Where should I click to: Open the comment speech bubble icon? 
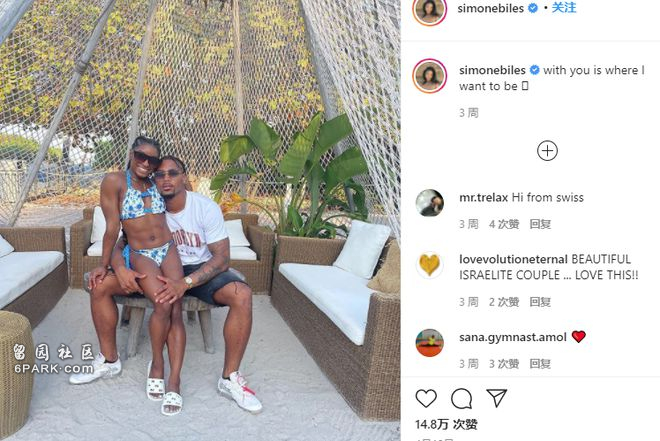(461, 398)
